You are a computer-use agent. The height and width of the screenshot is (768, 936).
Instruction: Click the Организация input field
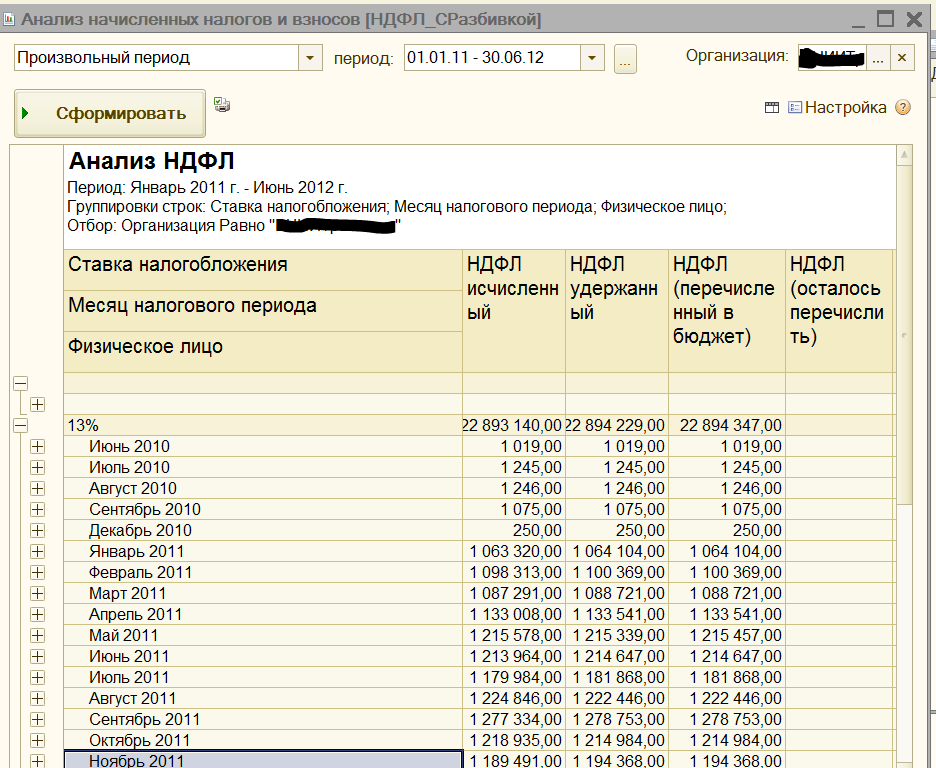(x=832, y=58)
